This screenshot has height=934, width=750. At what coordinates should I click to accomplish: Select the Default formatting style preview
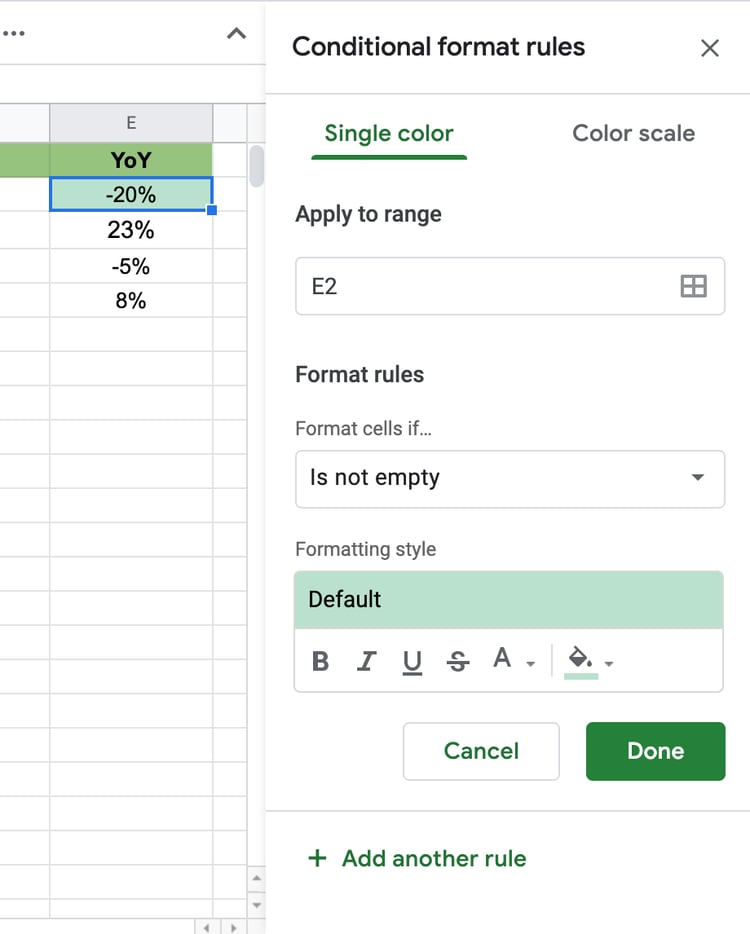509,600
